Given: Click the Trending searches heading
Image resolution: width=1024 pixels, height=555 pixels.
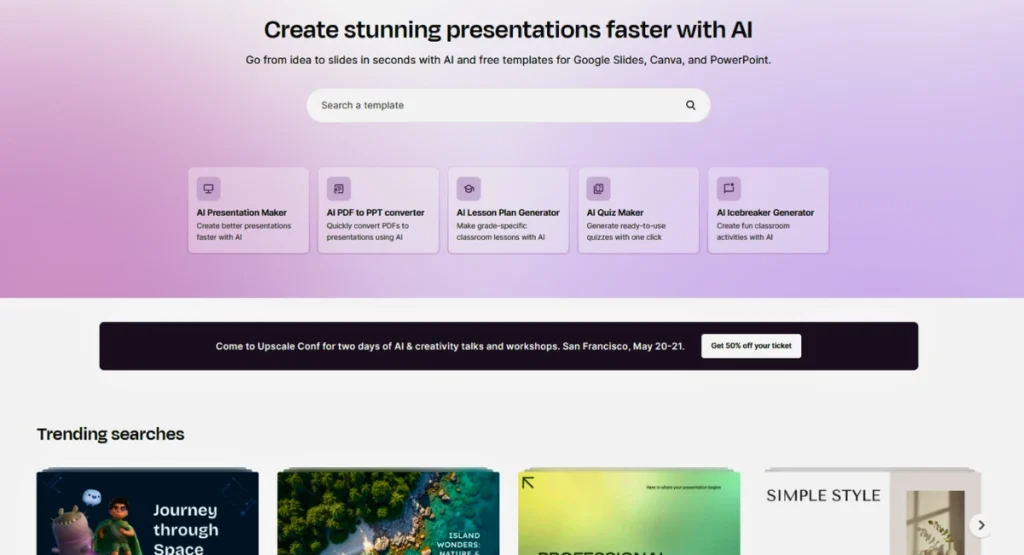Looking at the screenshot, I should [x=110, y=434].
